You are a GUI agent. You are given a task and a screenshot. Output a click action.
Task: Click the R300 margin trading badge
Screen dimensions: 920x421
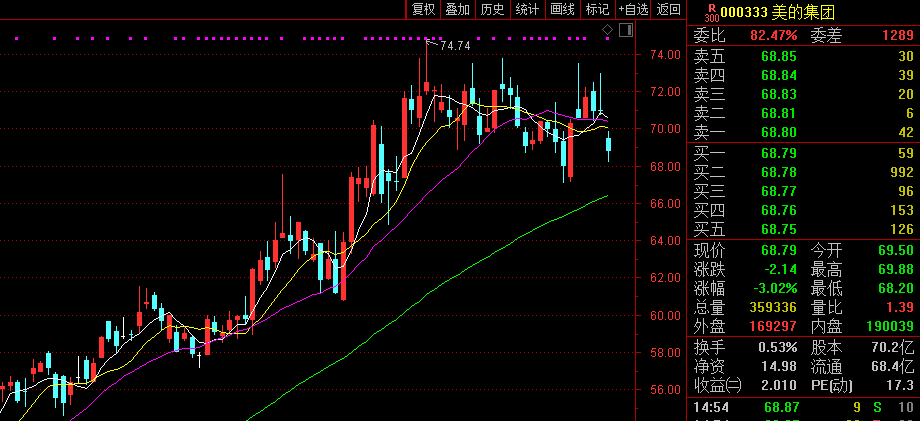click(x=711, y=11)
